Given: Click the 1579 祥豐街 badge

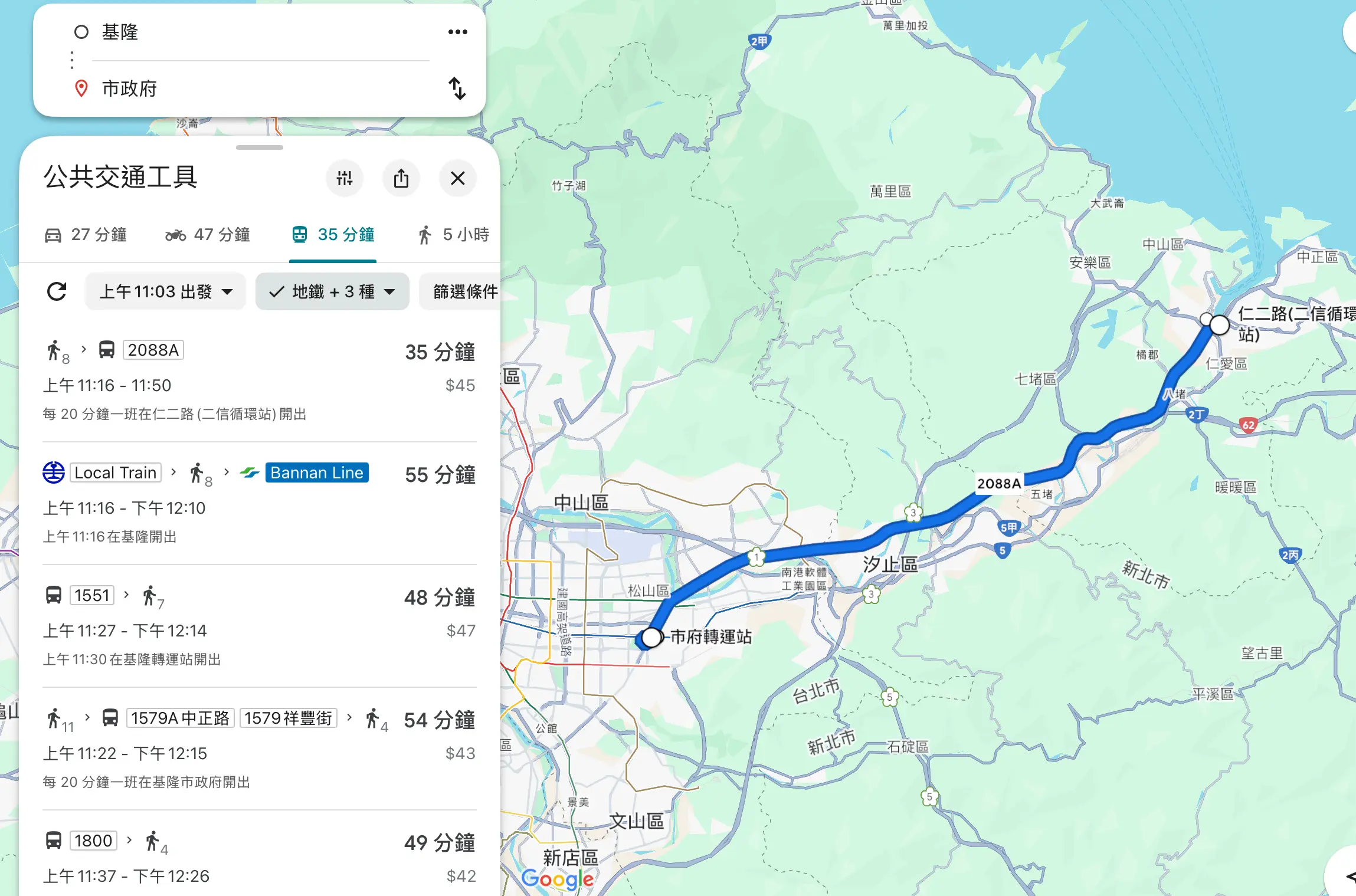Looking at the screenshot, I should 289,718.
